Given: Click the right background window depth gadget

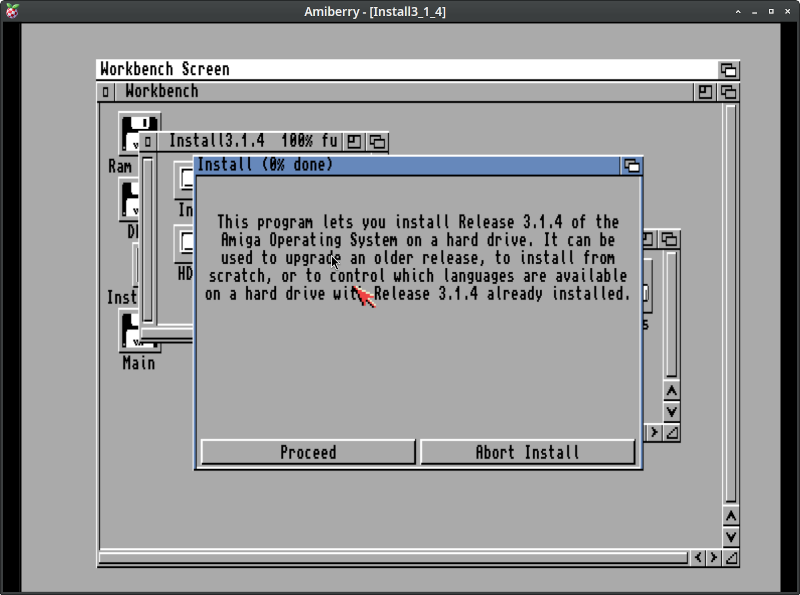Looking at the screenshot, I should pos(669,239).
